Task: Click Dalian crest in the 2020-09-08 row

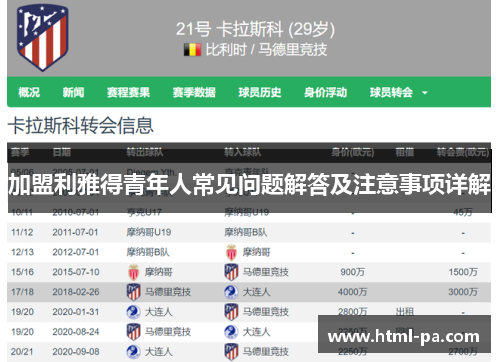Action: coord(133,352)
